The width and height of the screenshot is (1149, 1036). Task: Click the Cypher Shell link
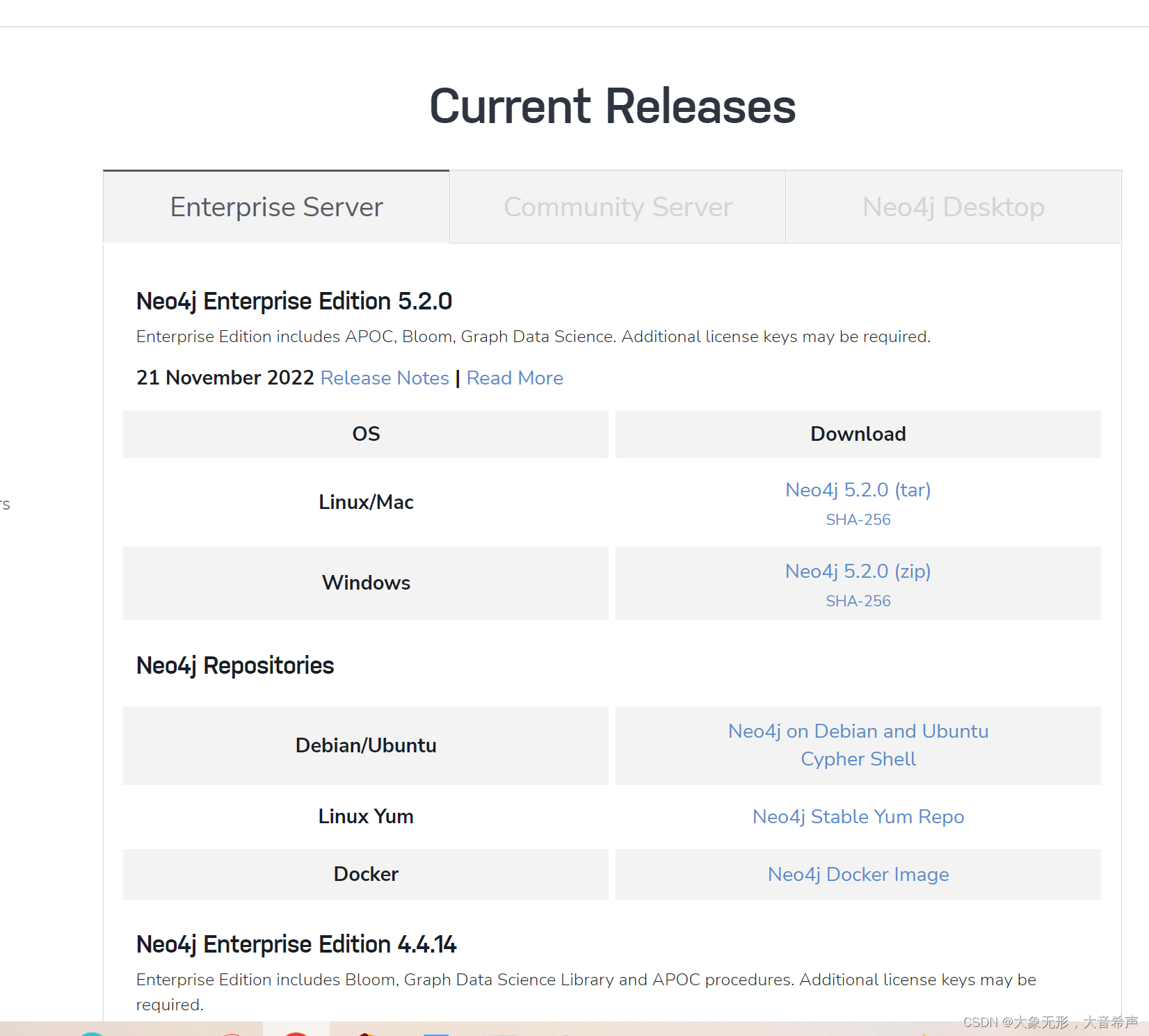[858, 759]
